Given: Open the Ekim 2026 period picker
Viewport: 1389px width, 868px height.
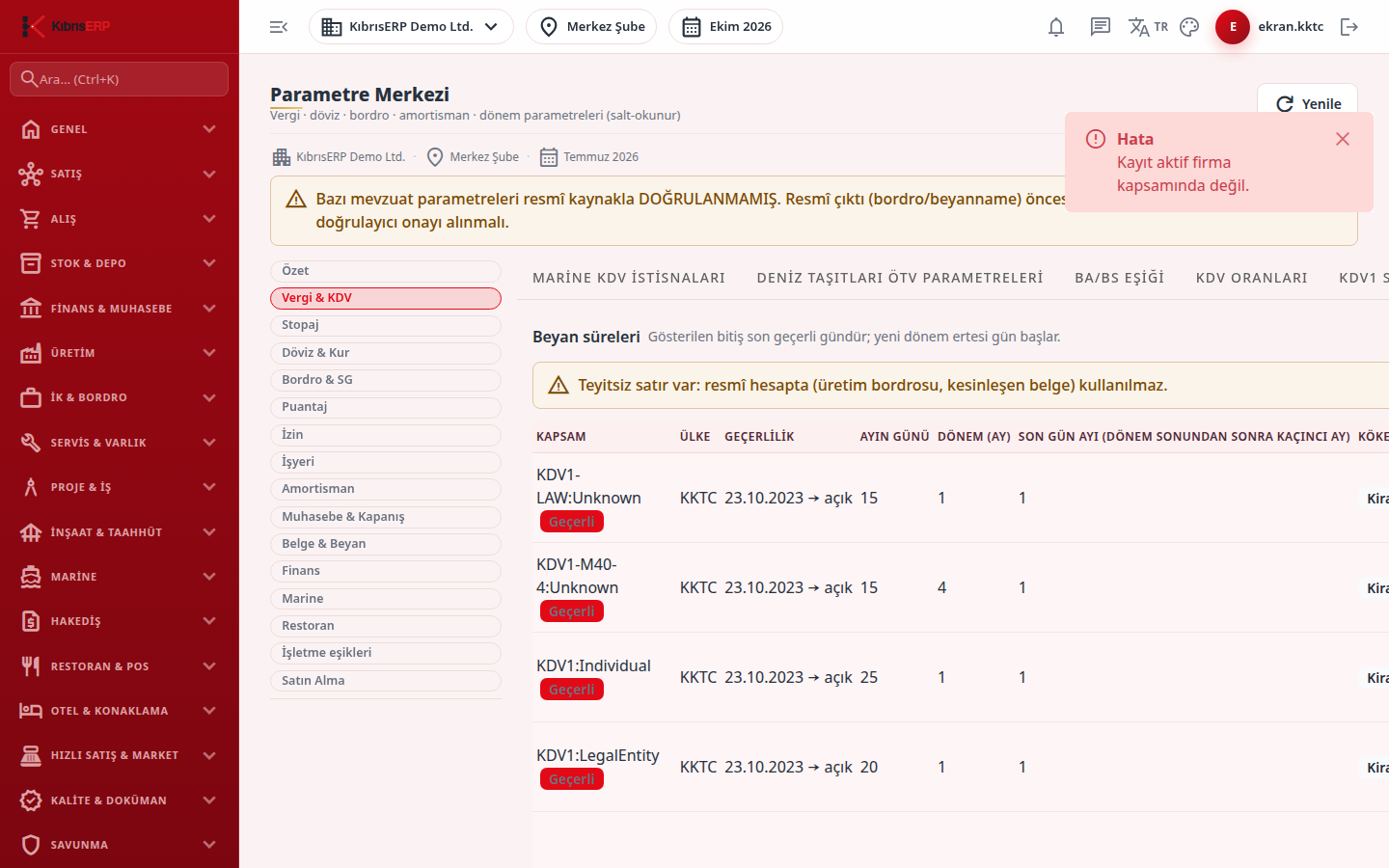Looking at the screenshot, I should (x=725, y=27).
